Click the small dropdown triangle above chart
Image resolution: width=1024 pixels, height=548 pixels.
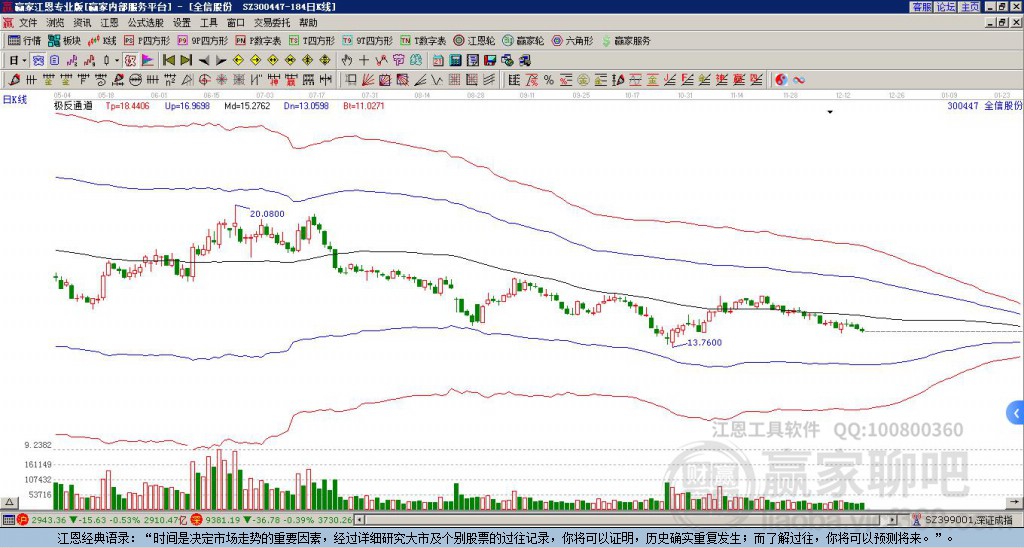[x=830, y=112]
